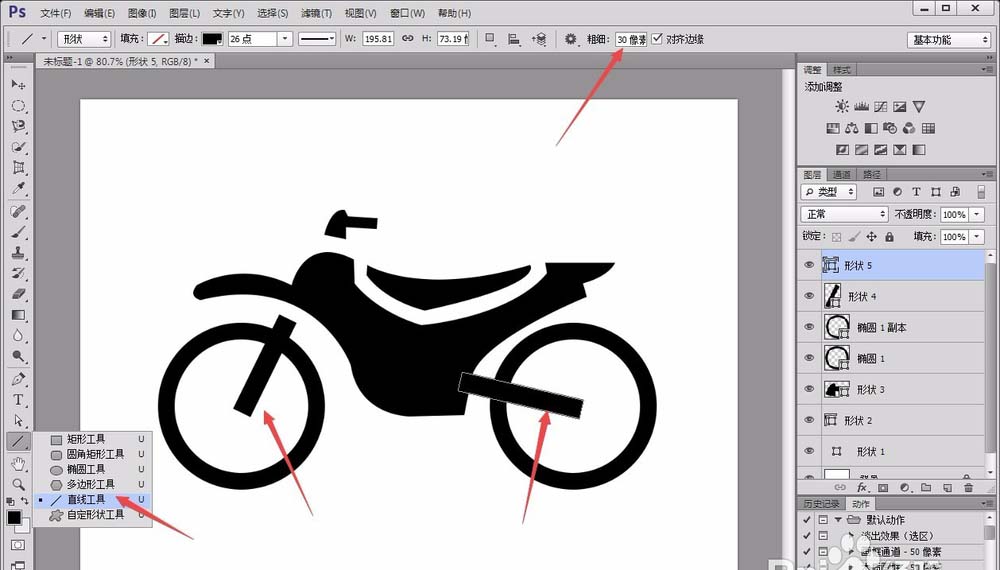Toggle the 对齐边缘 checkbox
The width and height of the screenshot is (1000, 570).
tap(657, 38)
